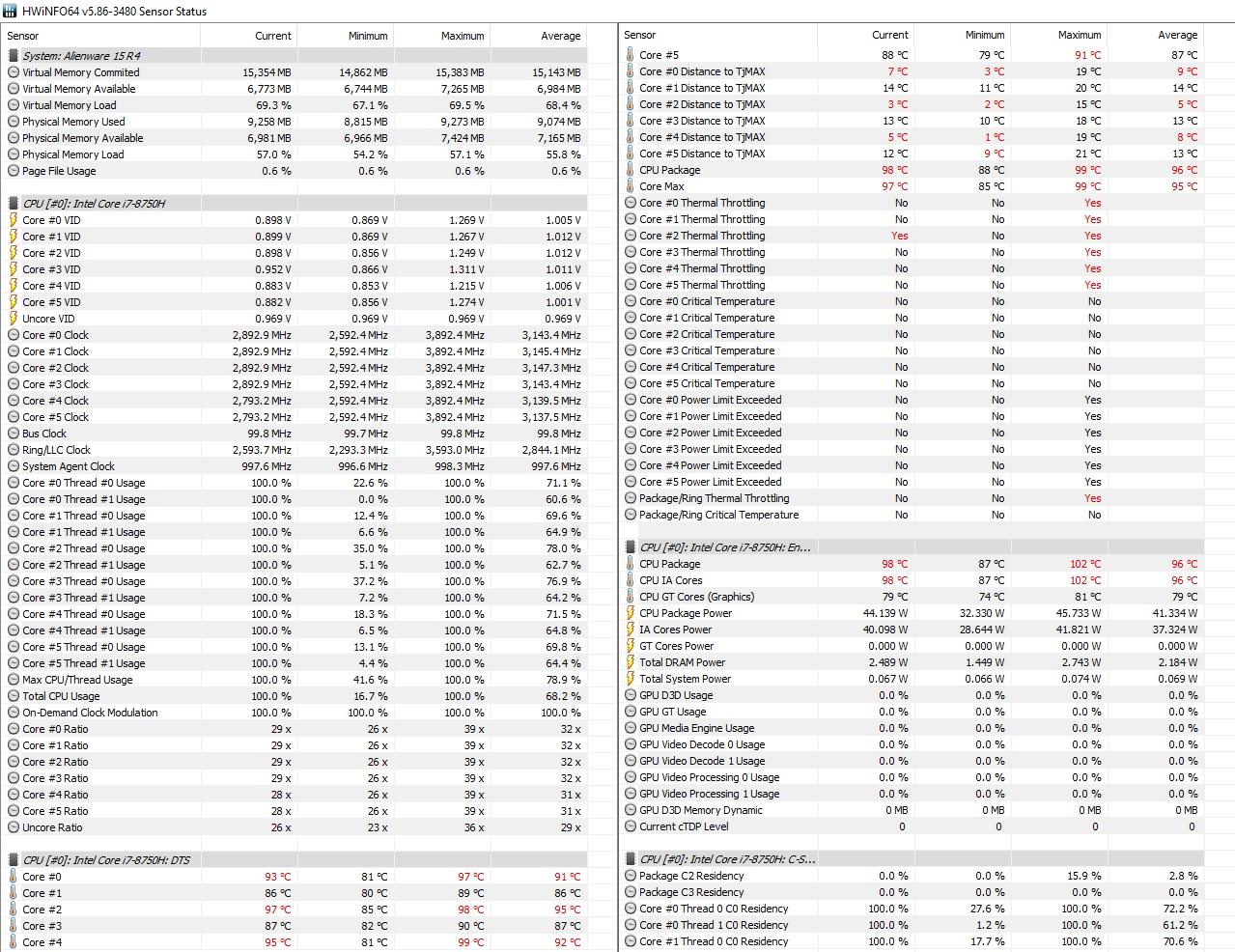Click the lightning icon beside CPU Package Power

tap(631, 613)
